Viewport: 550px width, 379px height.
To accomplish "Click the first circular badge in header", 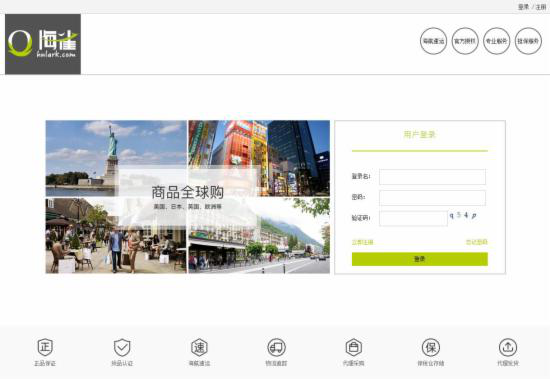I will pos(434,41).
